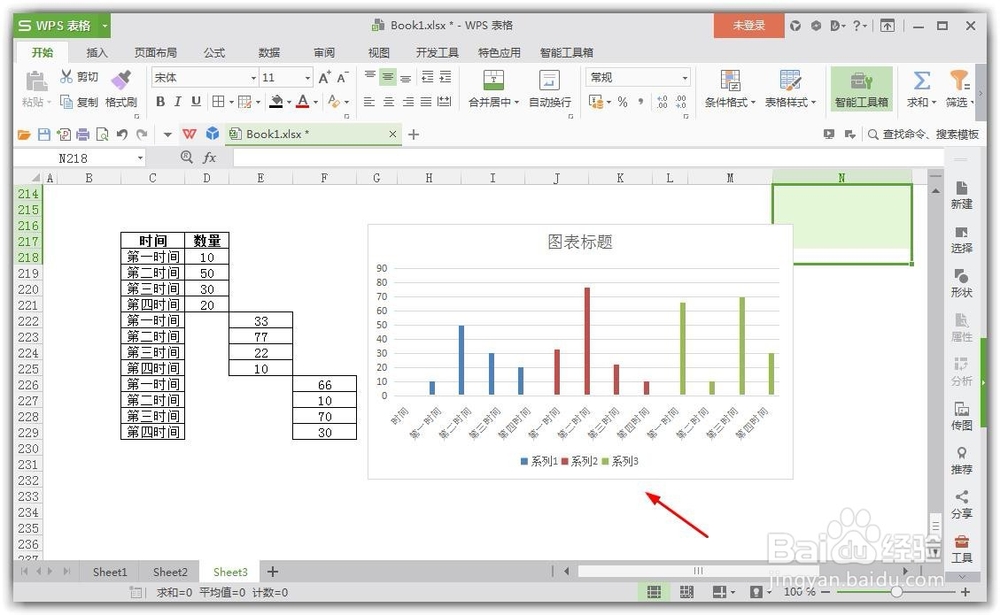Toggle bold formatting
This screenshot has height=615, width=1000.
click(x=159, y=101)
